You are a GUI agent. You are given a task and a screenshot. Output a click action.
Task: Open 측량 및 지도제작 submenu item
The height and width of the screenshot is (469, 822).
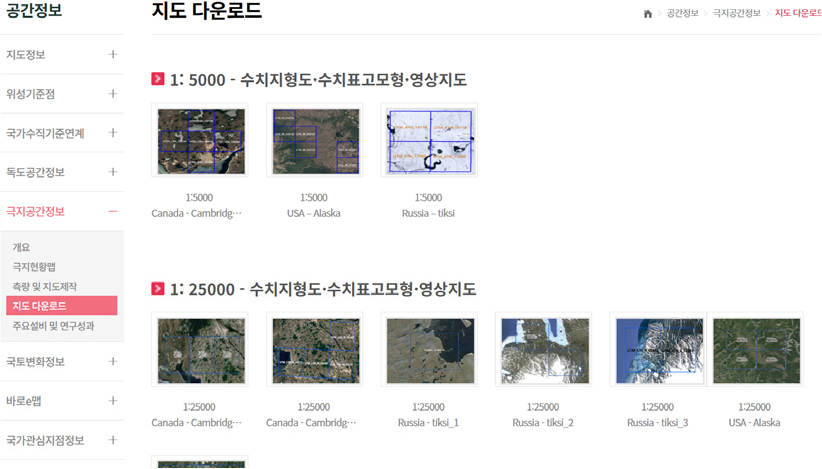click(x=45, y=287)
